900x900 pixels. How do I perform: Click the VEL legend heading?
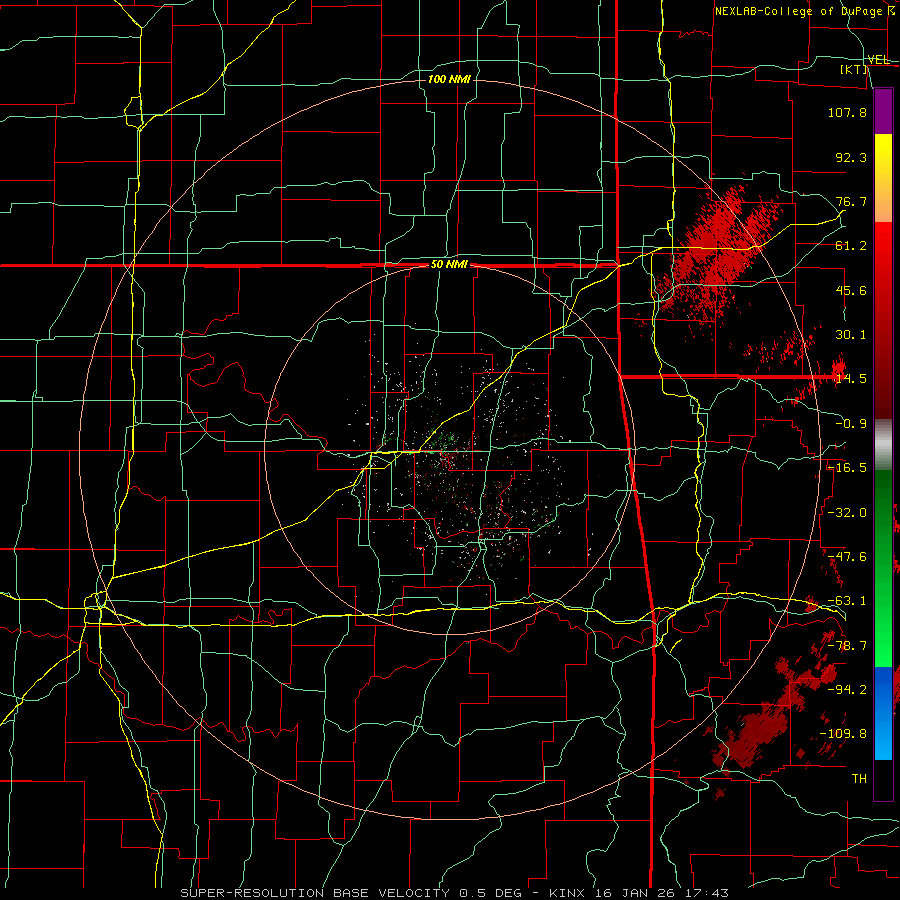878,60
